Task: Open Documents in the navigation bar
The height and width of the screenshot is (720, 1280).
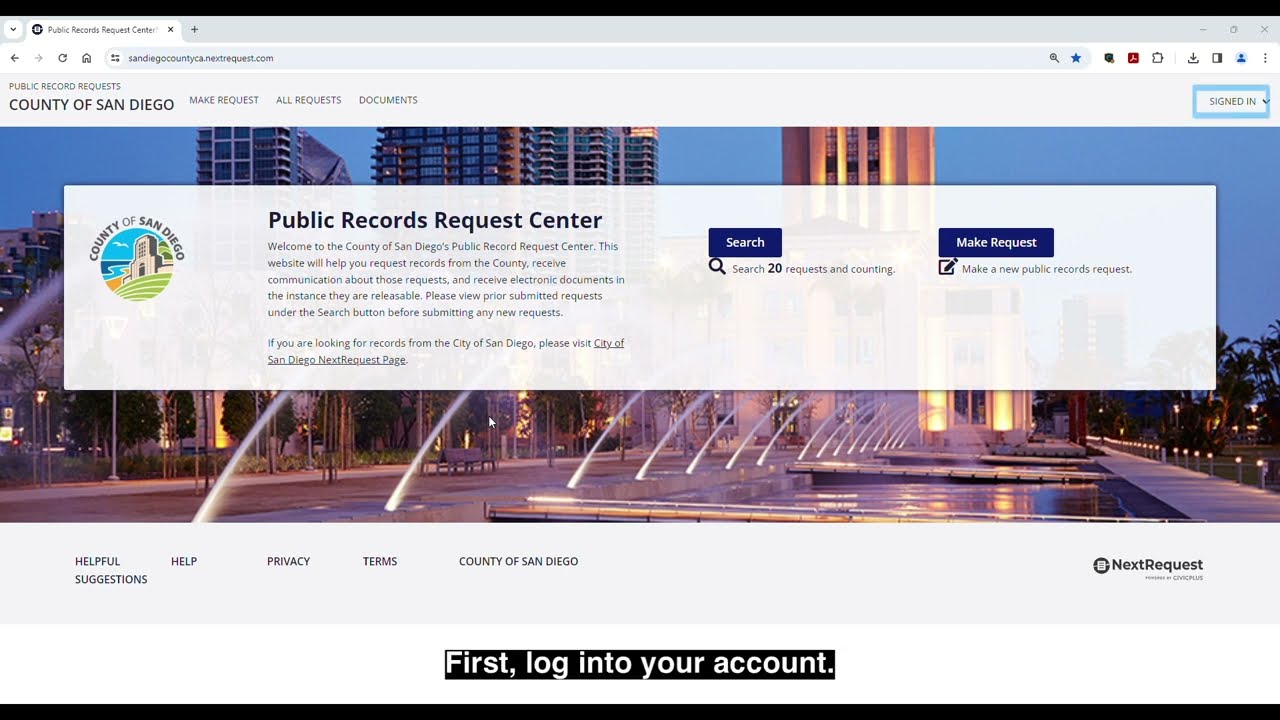Action: click(388, 100)
